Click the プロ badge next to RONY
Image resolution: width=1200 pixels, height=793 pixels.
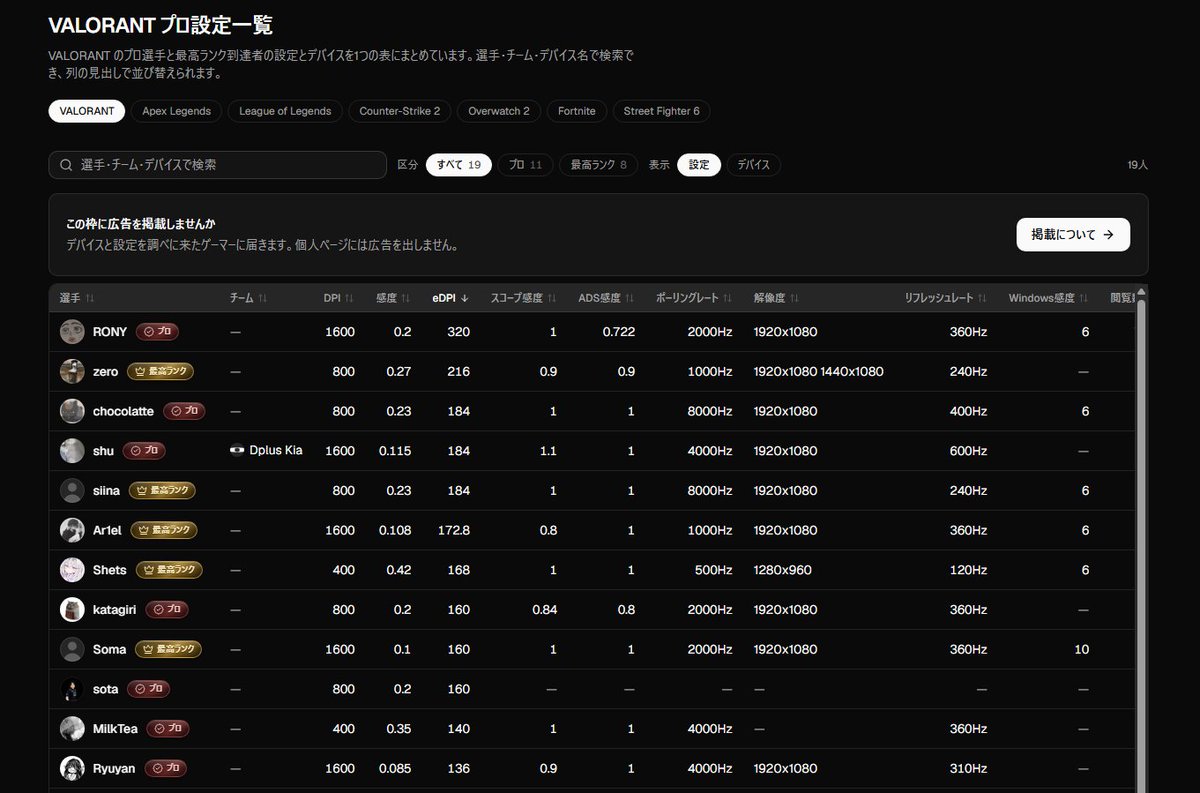[x=157, y=332]
